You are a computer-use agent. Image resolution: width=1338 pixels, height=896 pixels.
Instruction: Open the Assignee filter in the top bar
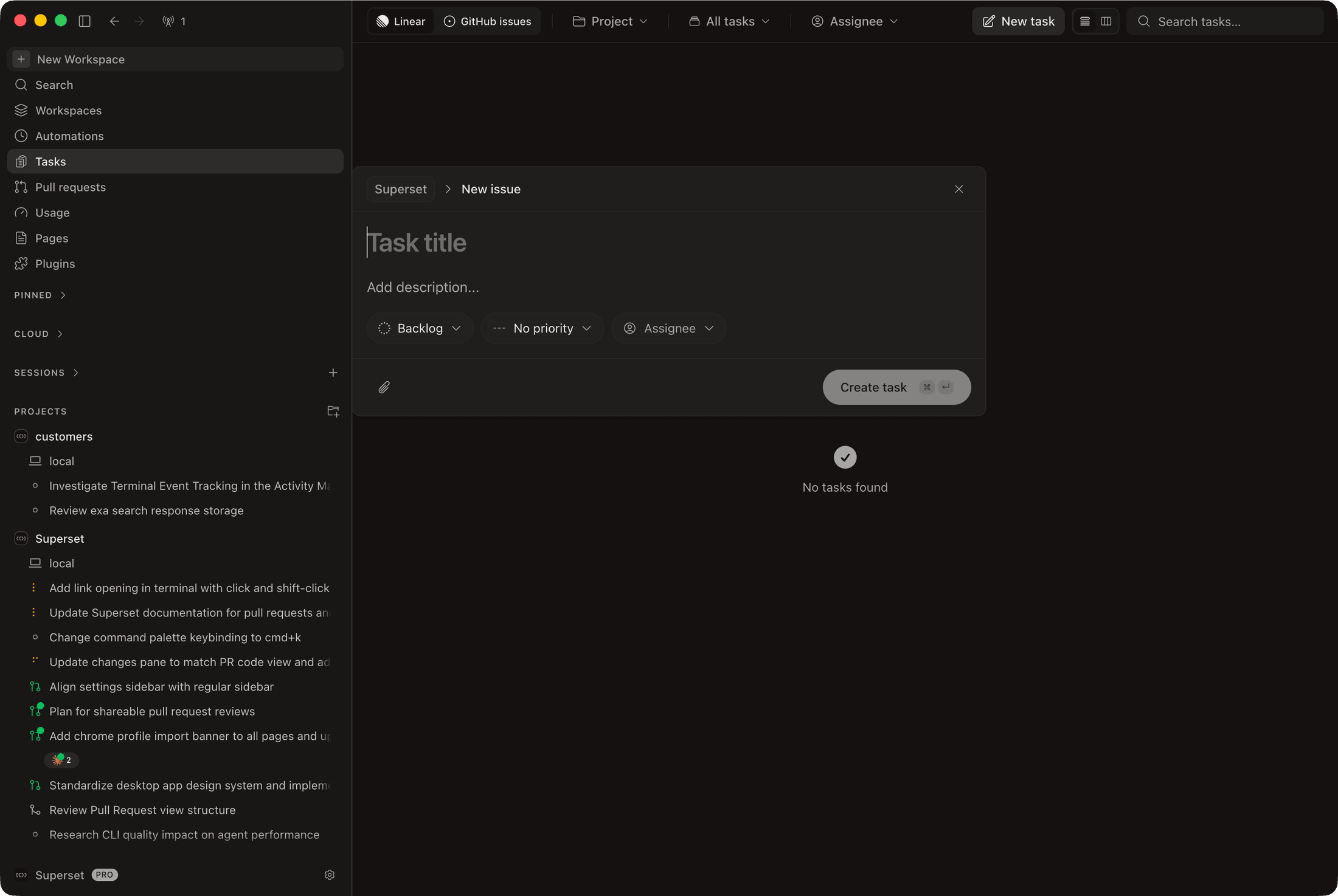(854, 21)
